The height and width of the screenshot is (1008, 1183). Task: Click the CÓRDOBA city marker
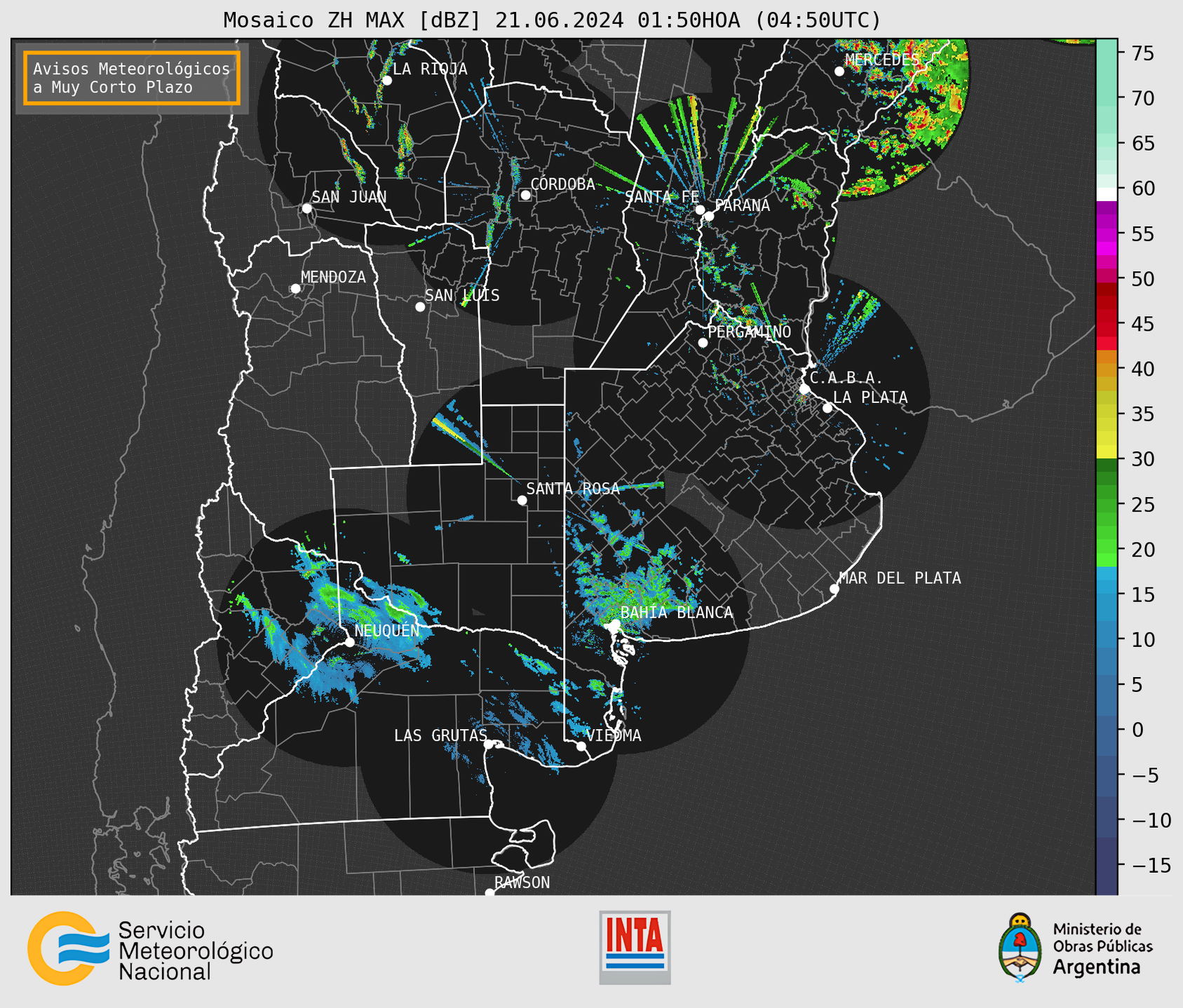525,195
